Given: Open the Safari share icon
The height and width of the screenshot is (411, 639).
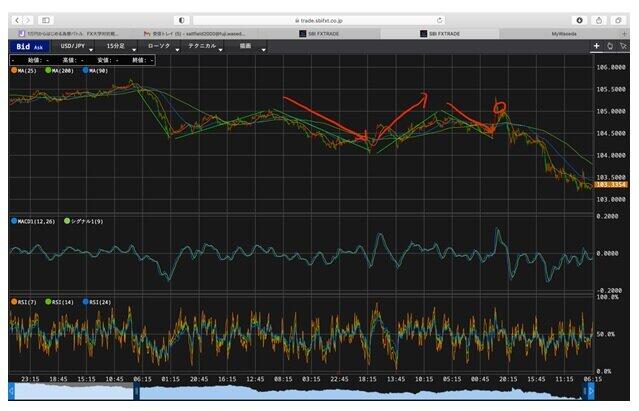Looking at the screenshot, I should (x=599, y=19).
